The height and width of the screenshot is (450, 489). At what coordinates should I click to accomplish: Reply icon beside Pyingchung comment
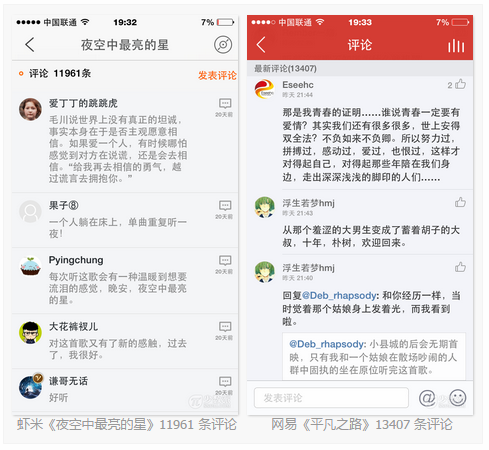225,260
